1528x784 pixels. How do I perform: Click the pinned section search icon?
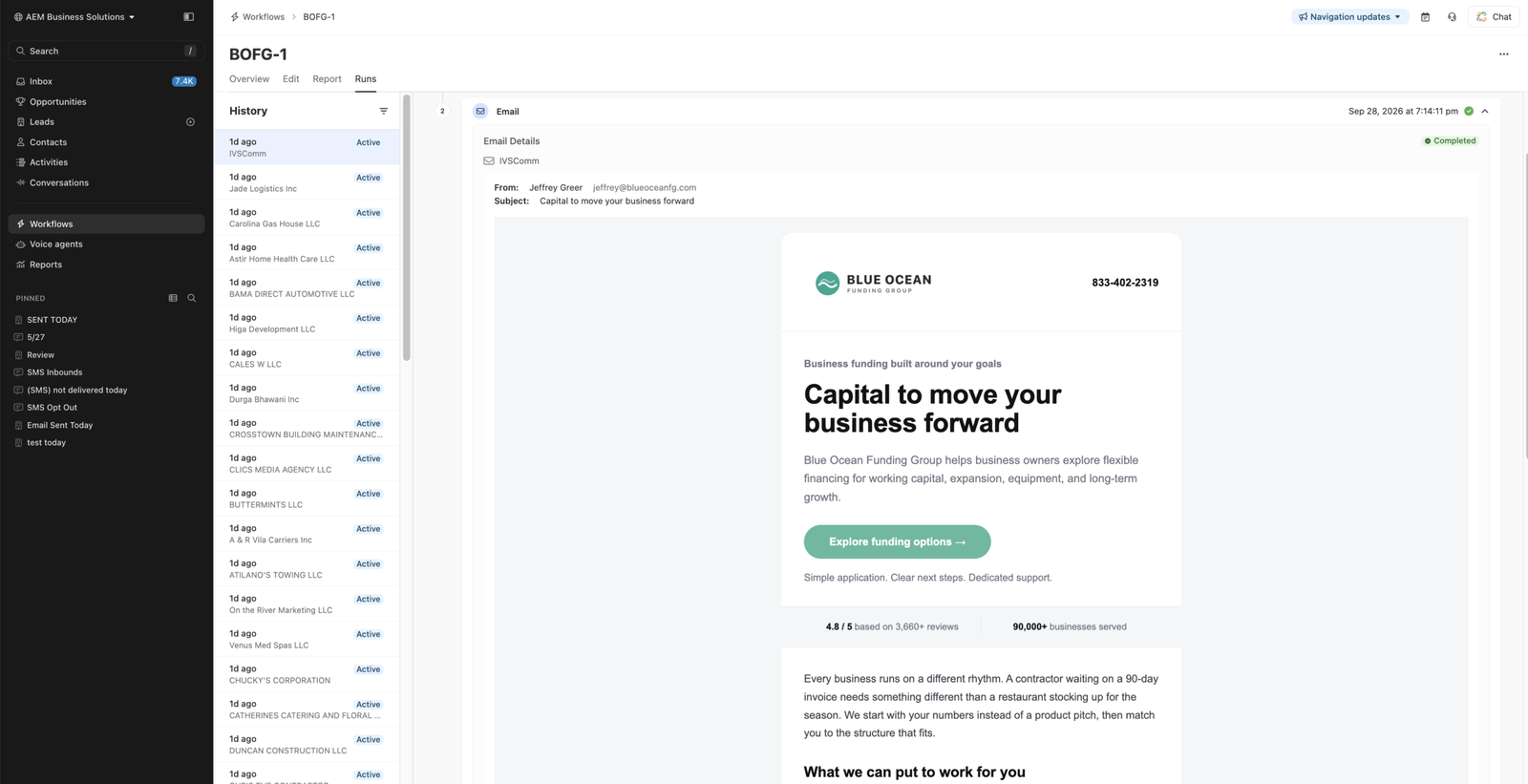192,298
